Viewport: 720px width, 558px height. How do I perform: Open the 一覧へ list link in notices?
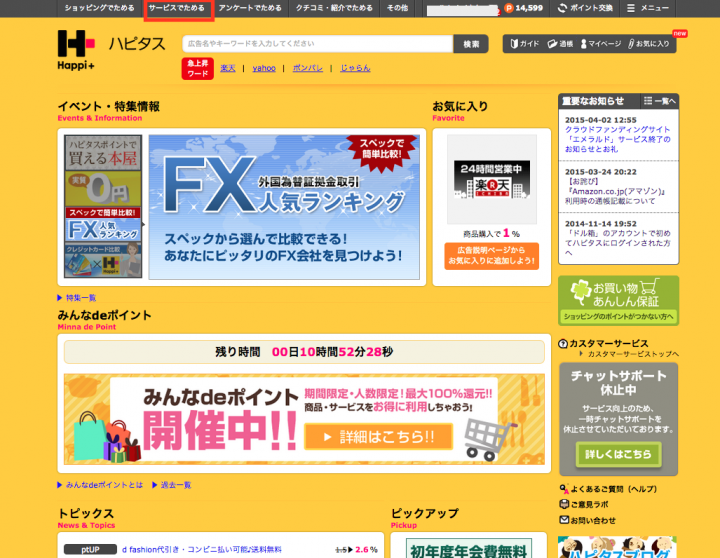pyautogui.click(x=659, y=101)
